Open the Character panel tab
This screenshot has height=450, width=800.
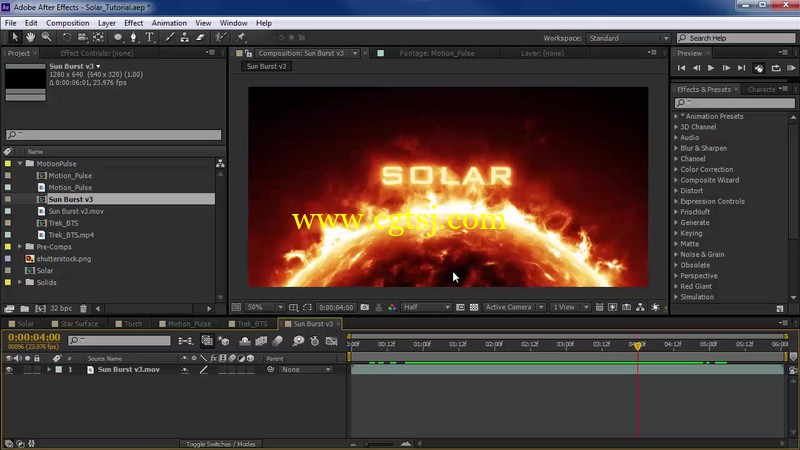[x=761, y=89]
